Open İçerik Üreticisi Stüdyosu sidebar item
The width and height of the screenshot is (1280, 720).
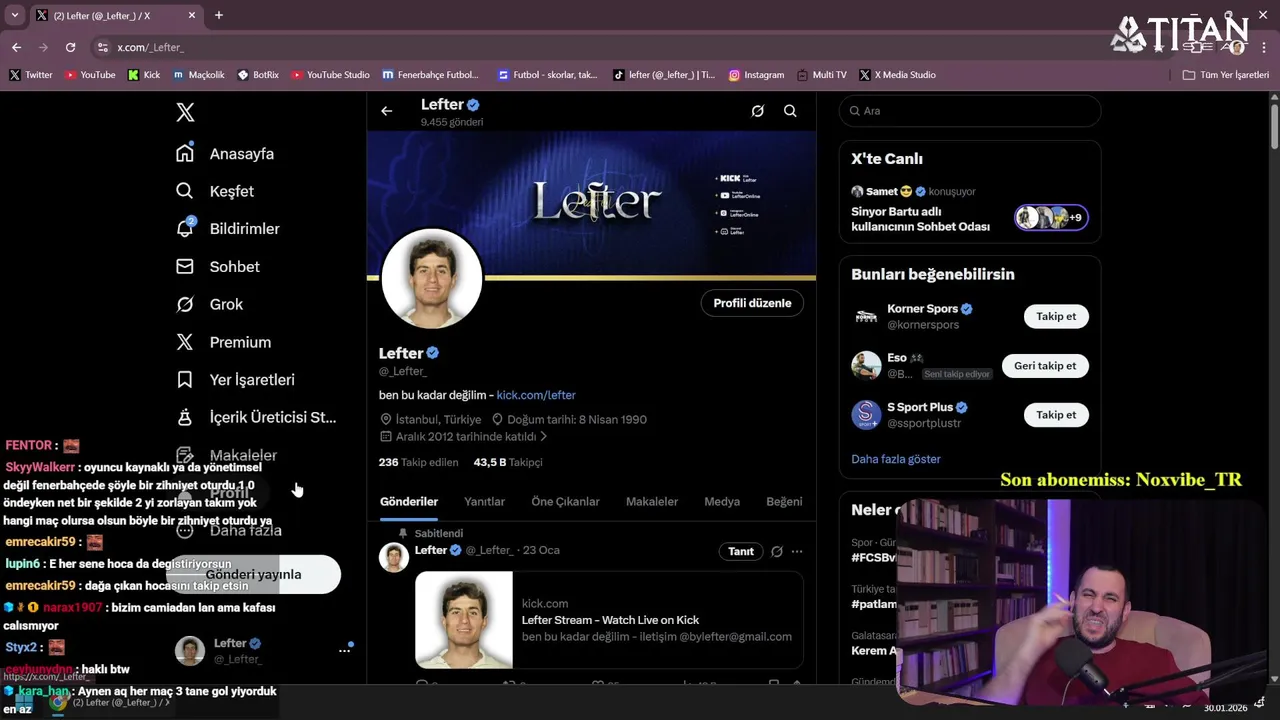click(x=257, y=417)
